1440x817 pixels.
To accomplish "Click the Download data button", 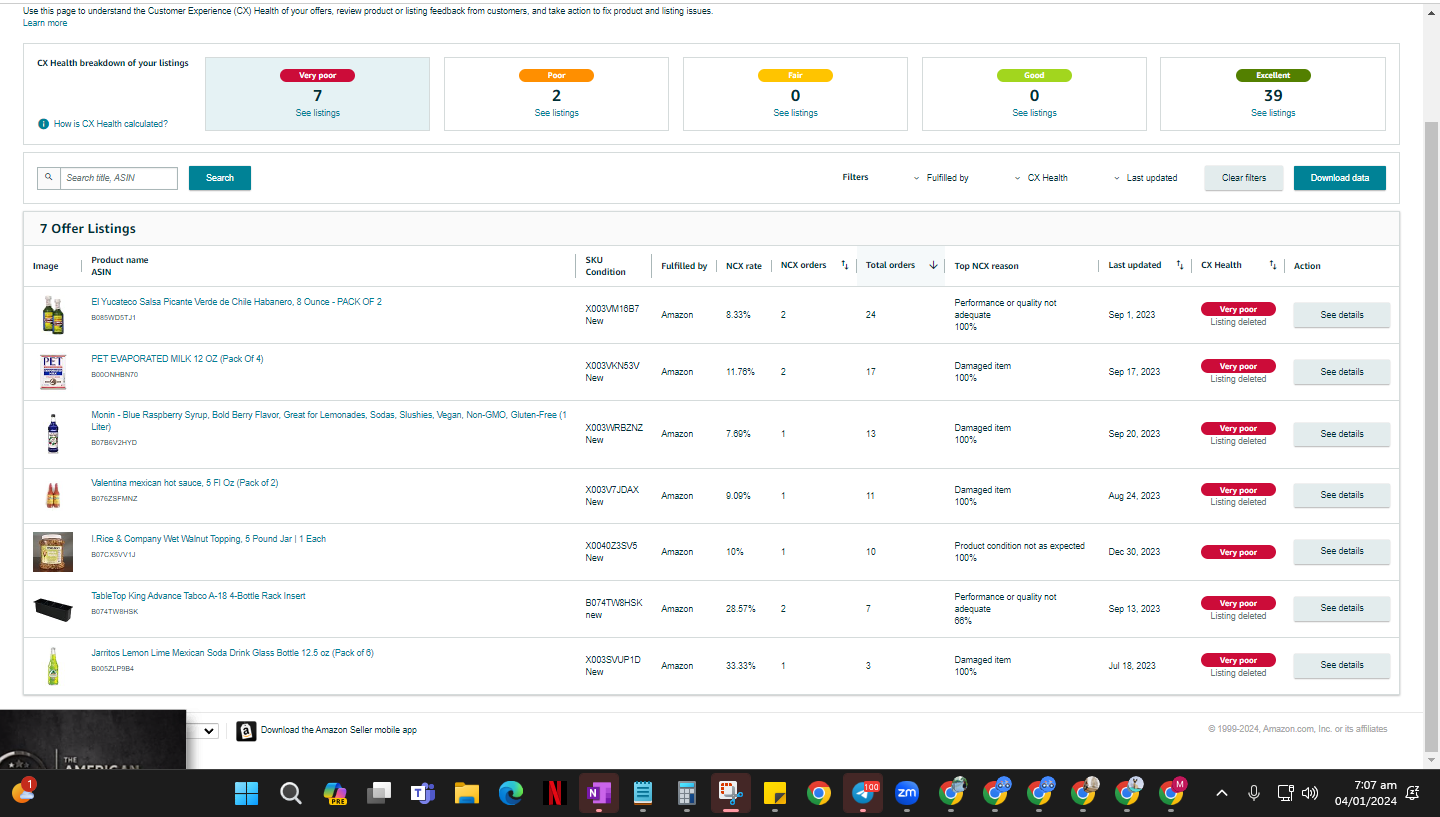I will 1340,178.
